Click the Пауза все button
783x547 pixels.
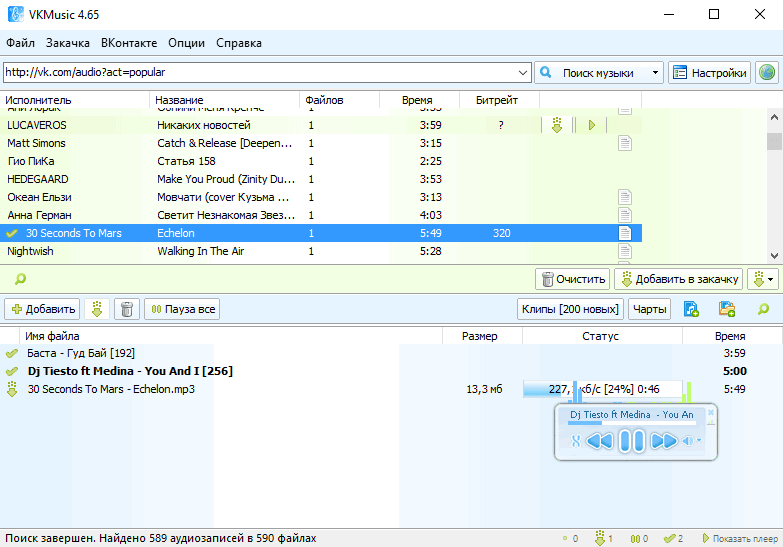182,309
